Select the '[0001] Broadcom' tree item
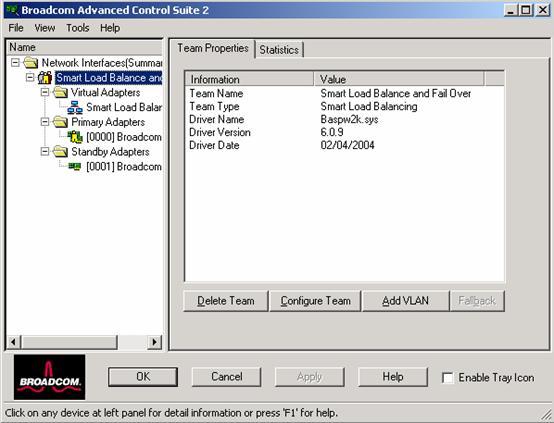The width and height of the screenshot is (554, 423). [124, 167]
